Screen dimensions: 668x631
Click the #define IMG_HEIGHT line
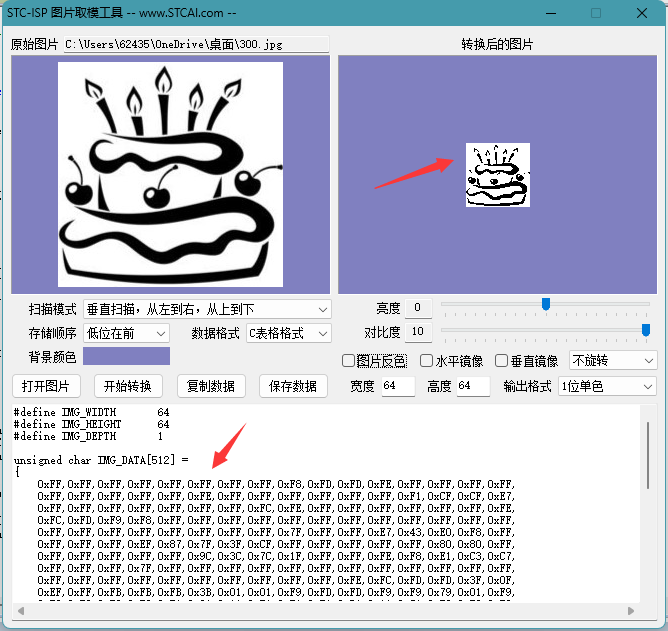coord(91,424)
